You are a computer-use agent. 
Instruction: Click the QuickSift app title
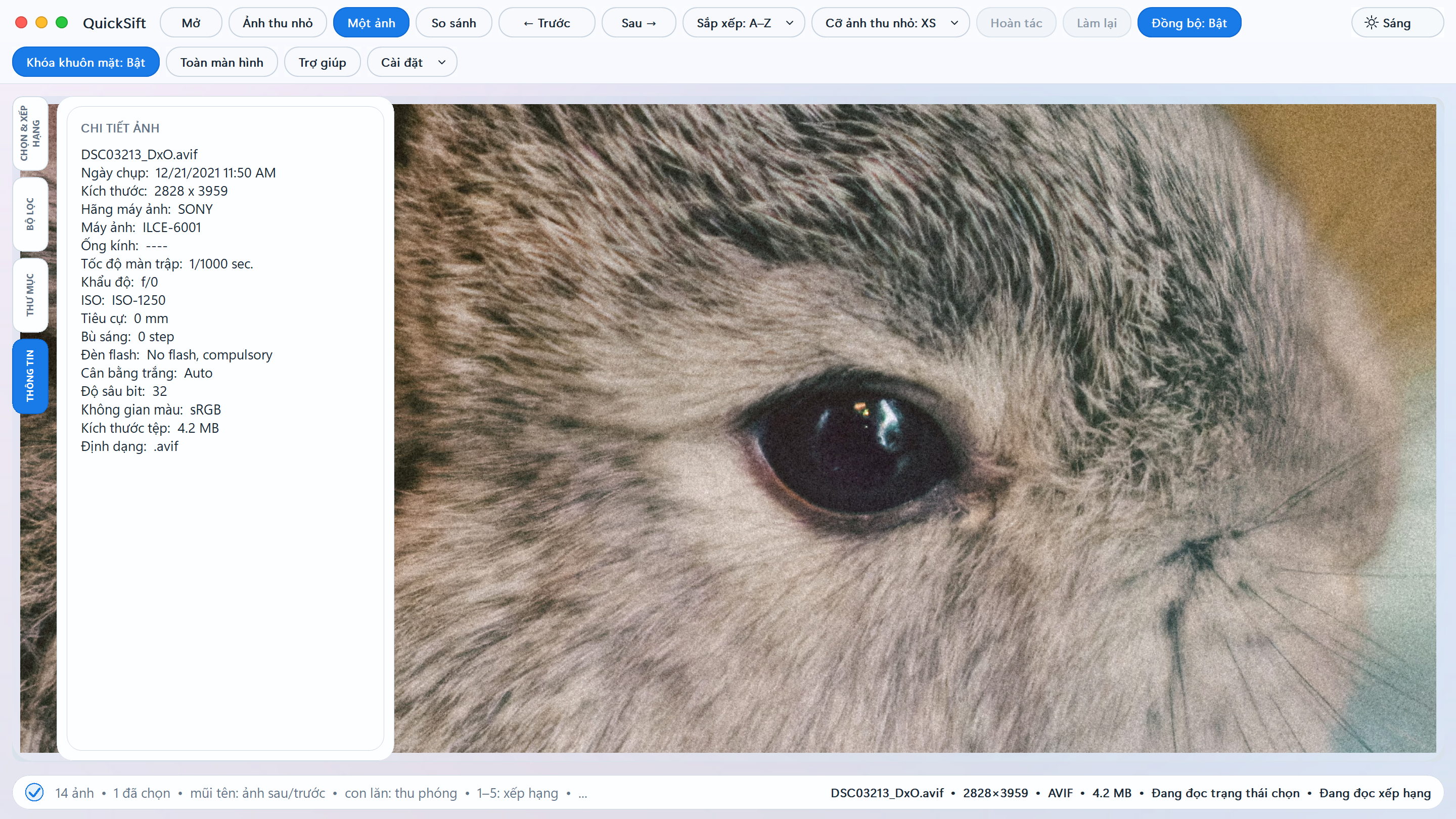114,23
